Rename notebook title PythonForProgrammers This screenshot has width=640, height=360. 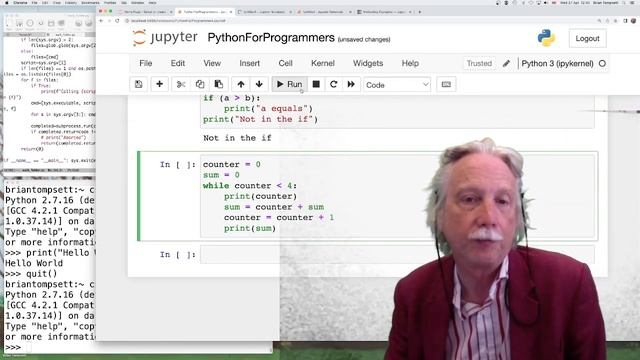point(271,38)
